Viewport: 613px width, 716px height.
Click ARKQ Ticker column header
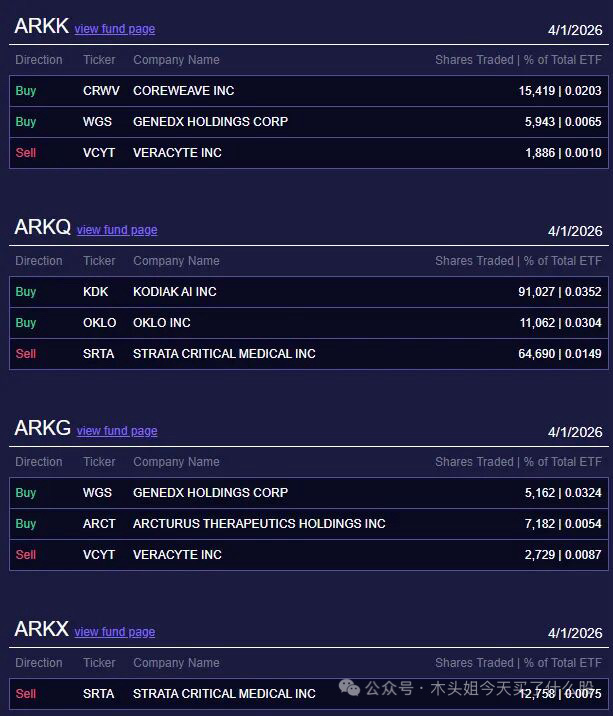[x=99, y=261]
